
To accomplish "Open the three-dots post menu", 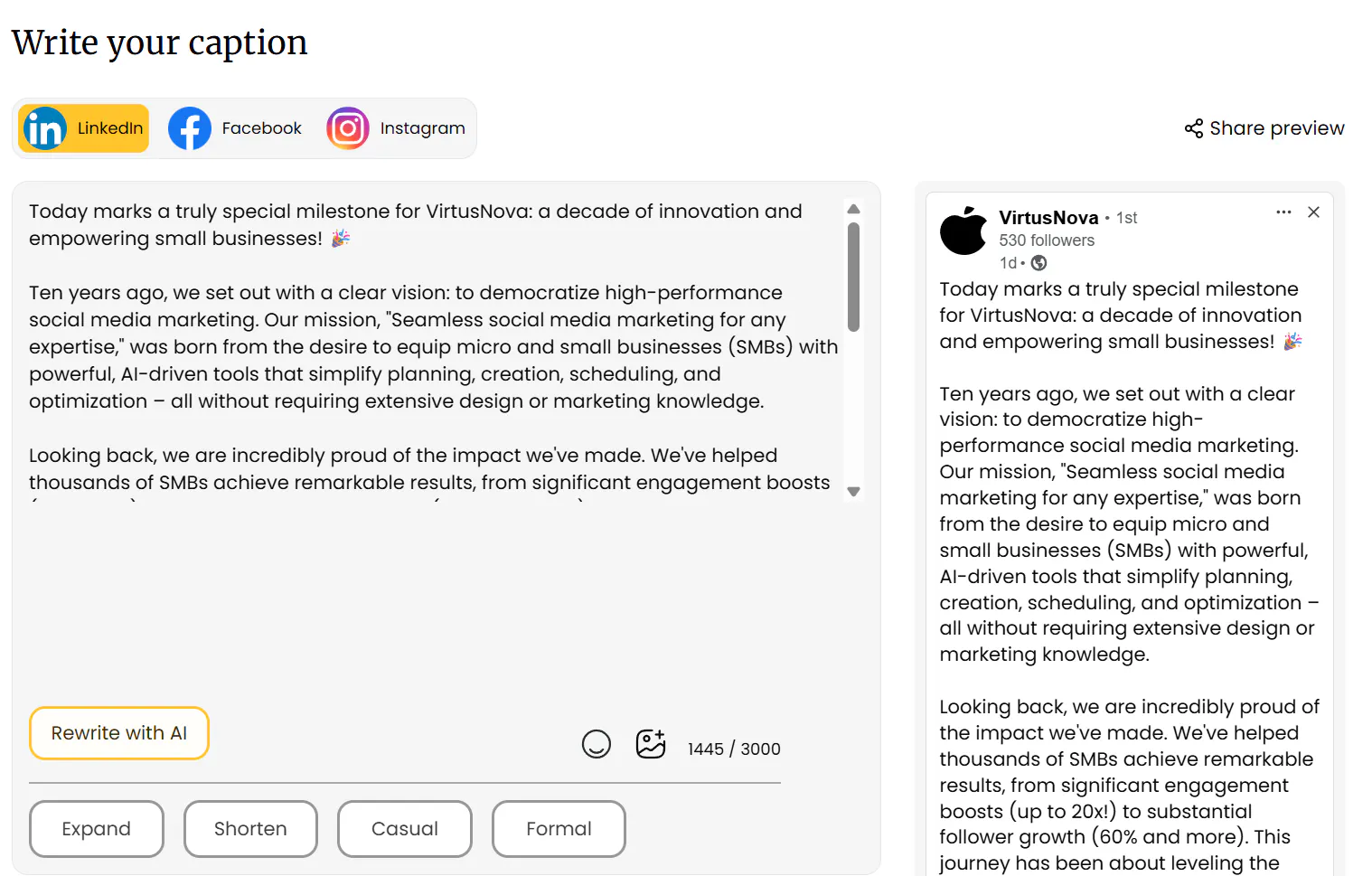I will (x=1283, y=212).
